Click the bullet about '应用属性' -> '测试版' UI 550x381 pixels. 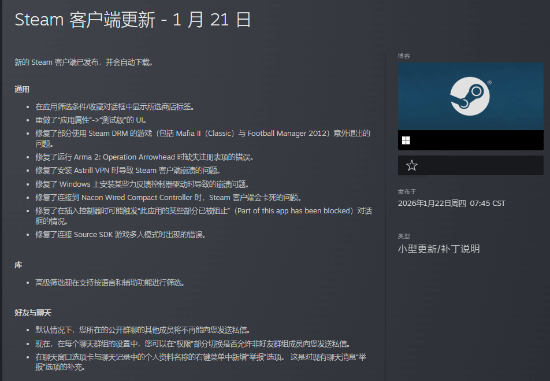[x=90, y=120]
